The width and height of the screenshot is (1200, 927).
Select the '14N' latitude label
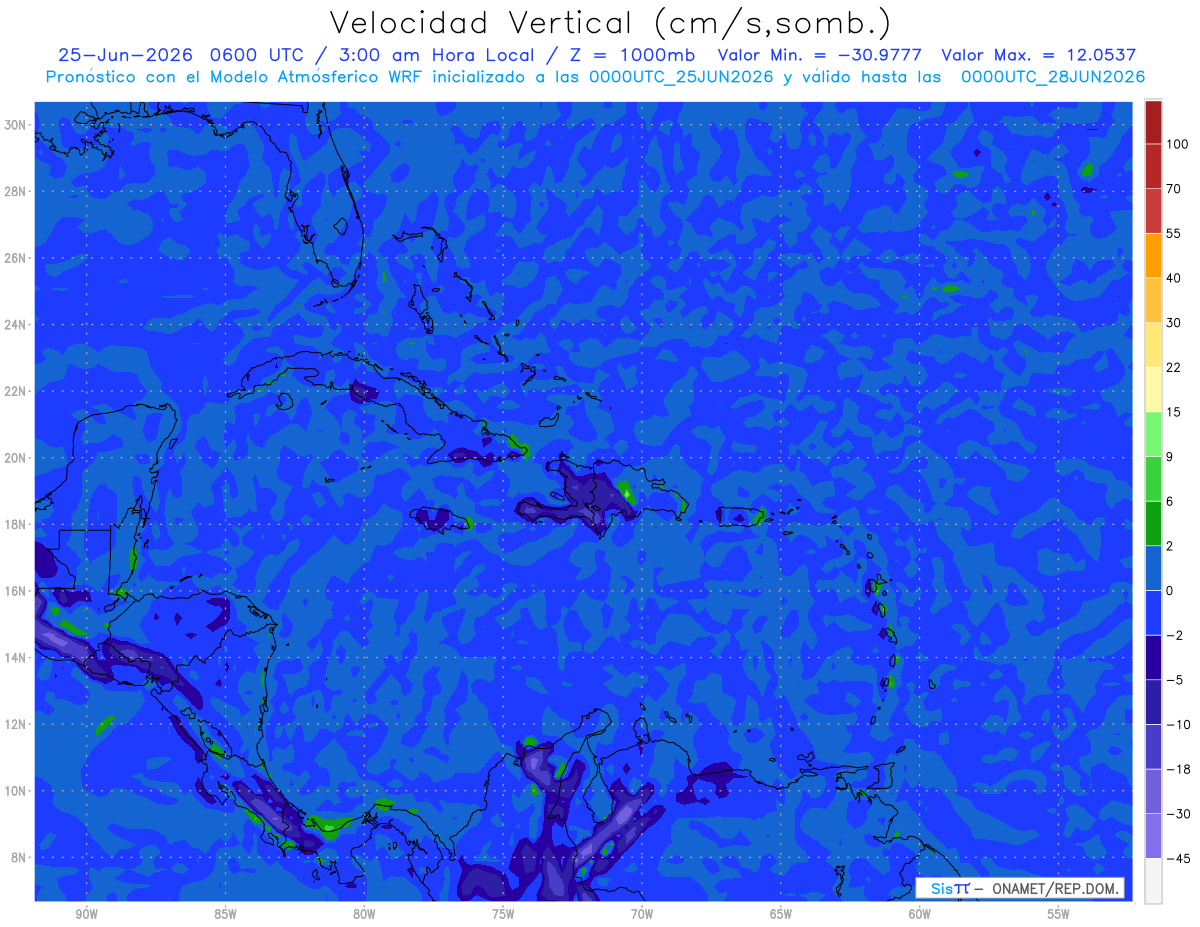[x=17, y=658]
